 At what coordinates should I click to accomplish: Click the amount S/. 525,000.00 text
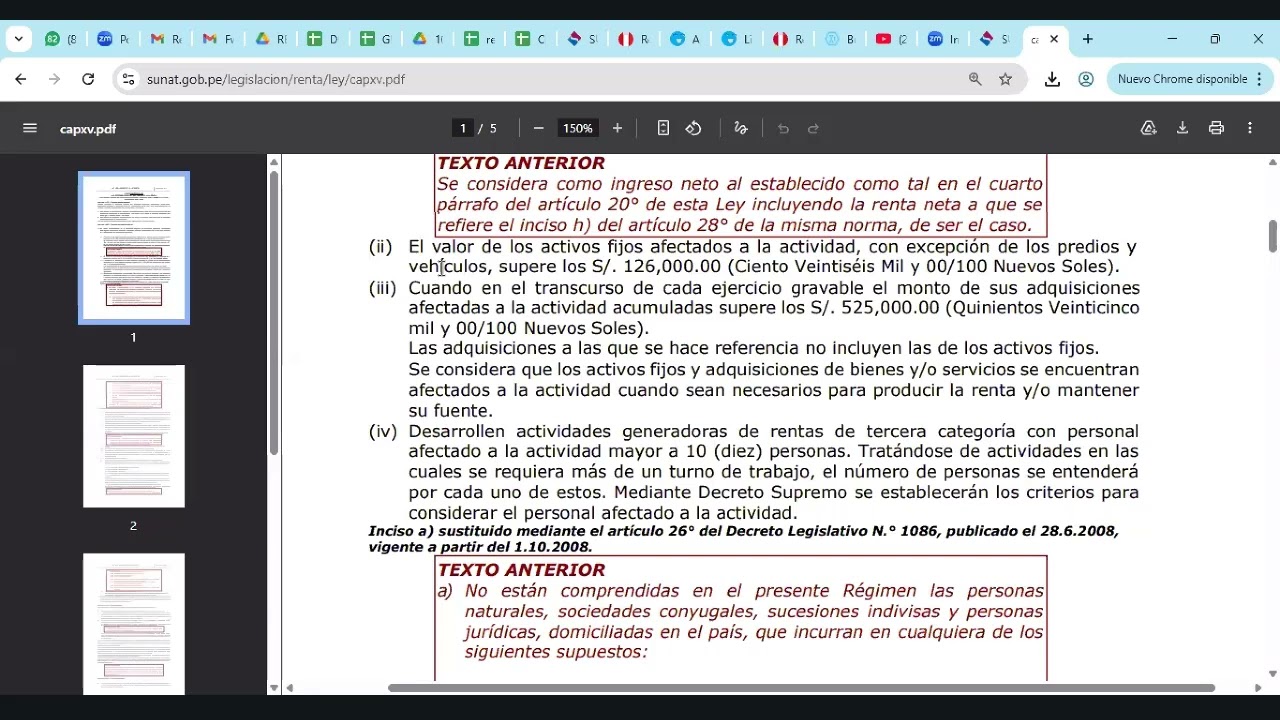coord(875,308)
